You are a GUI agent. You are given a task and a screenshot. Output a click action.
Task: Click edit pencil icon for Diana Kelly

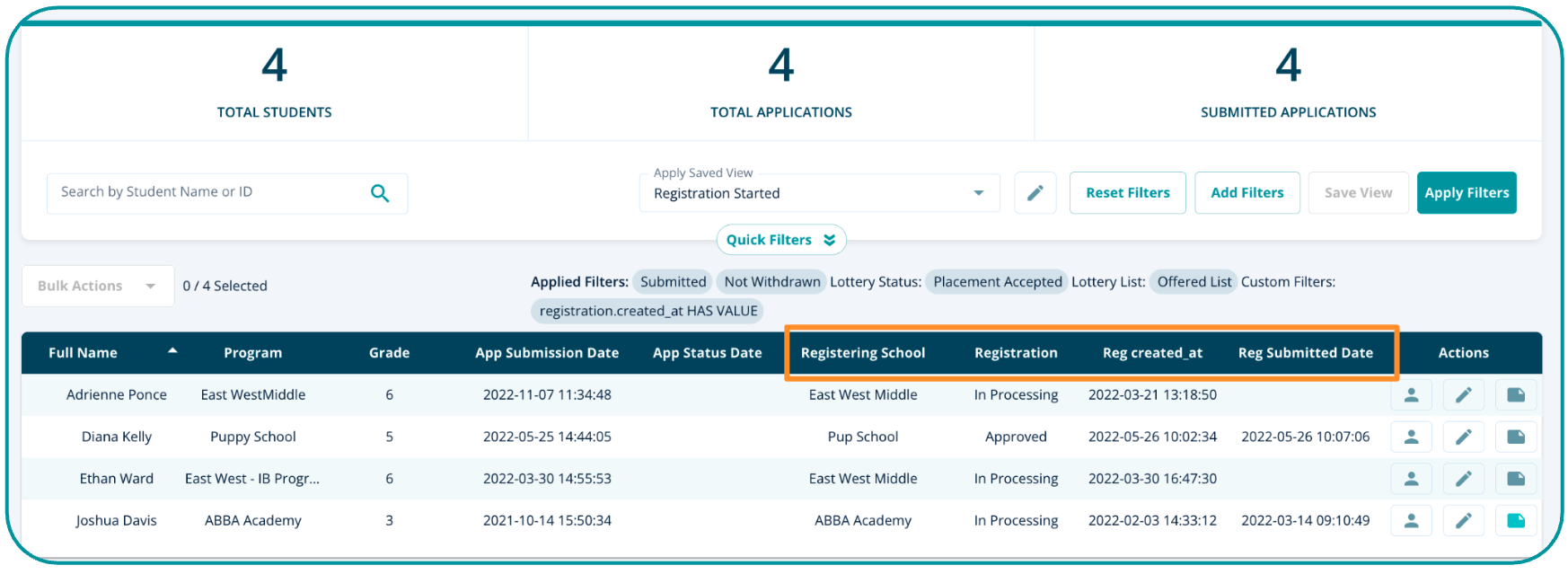[x=1463, y=437]
